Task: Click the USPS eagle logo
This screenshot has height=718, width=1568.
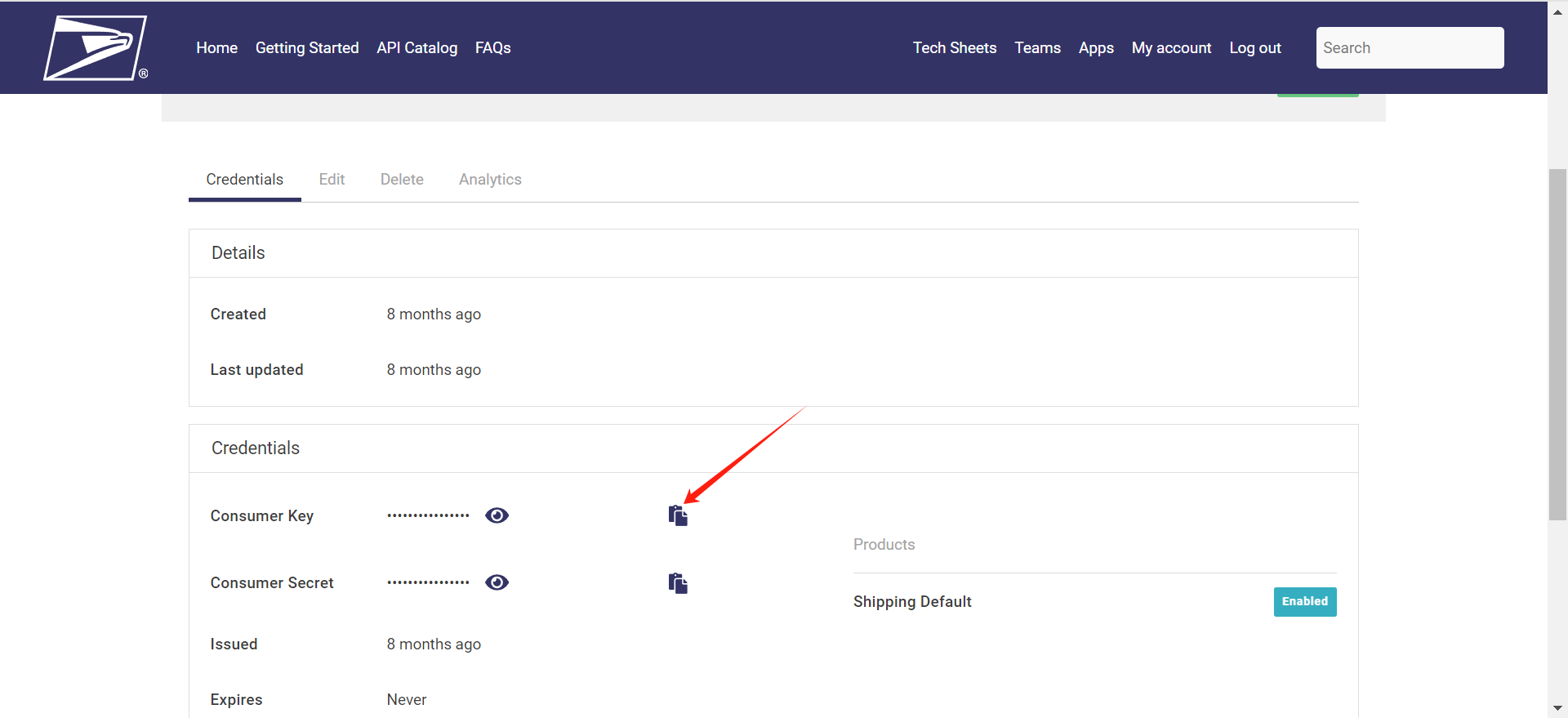Action: (x=95, y=48)
